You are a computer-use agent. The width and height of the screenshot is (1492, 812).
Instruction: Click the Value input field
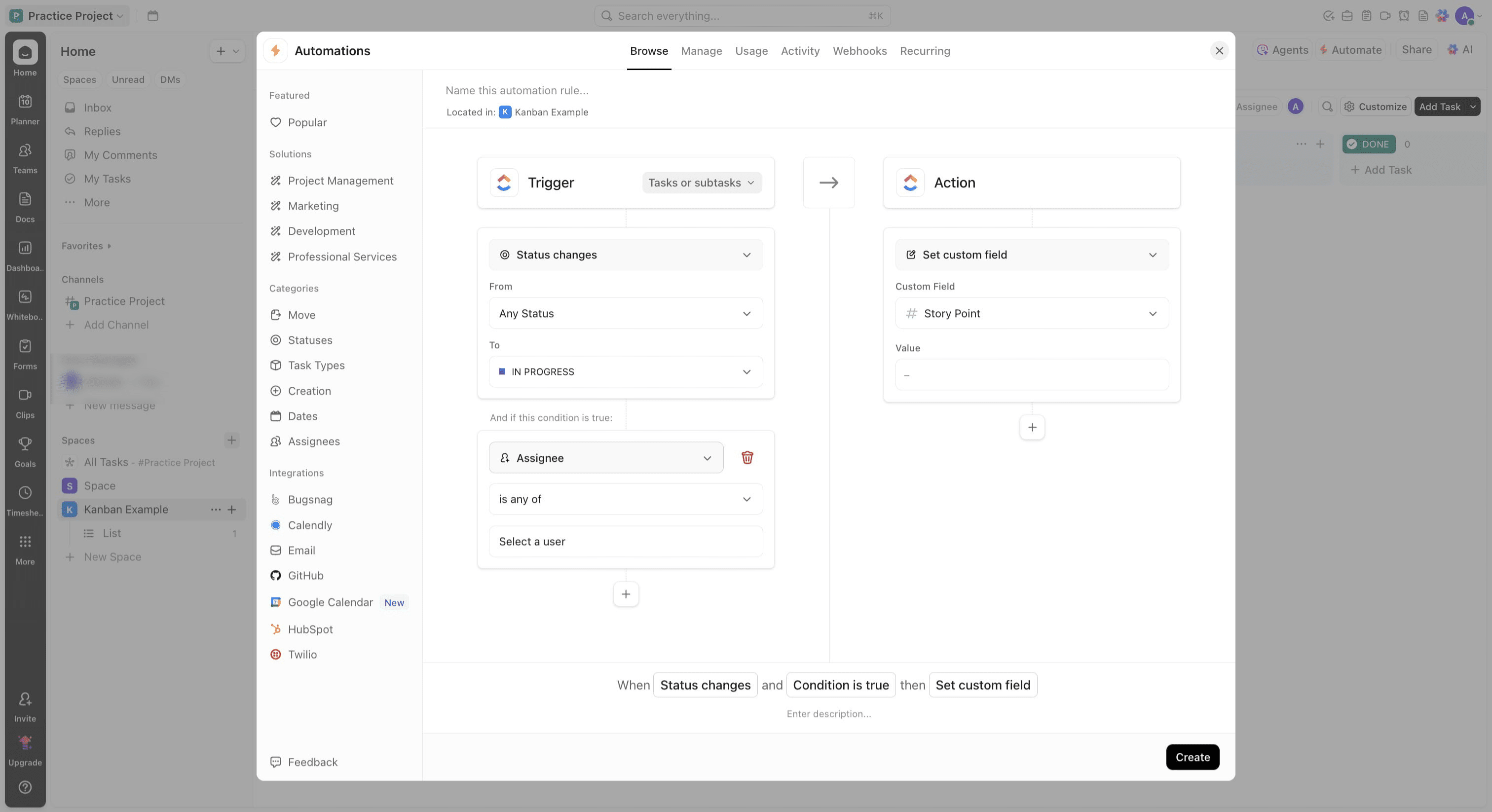point(1032,375)
